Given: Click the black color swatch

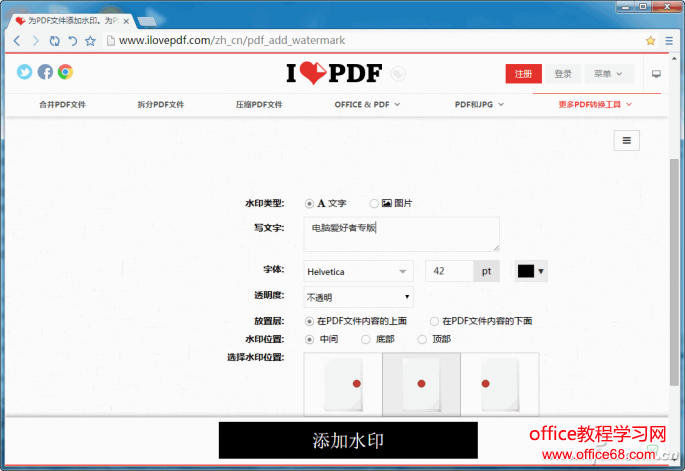Looking at the screenshot, I should point(526,271).
